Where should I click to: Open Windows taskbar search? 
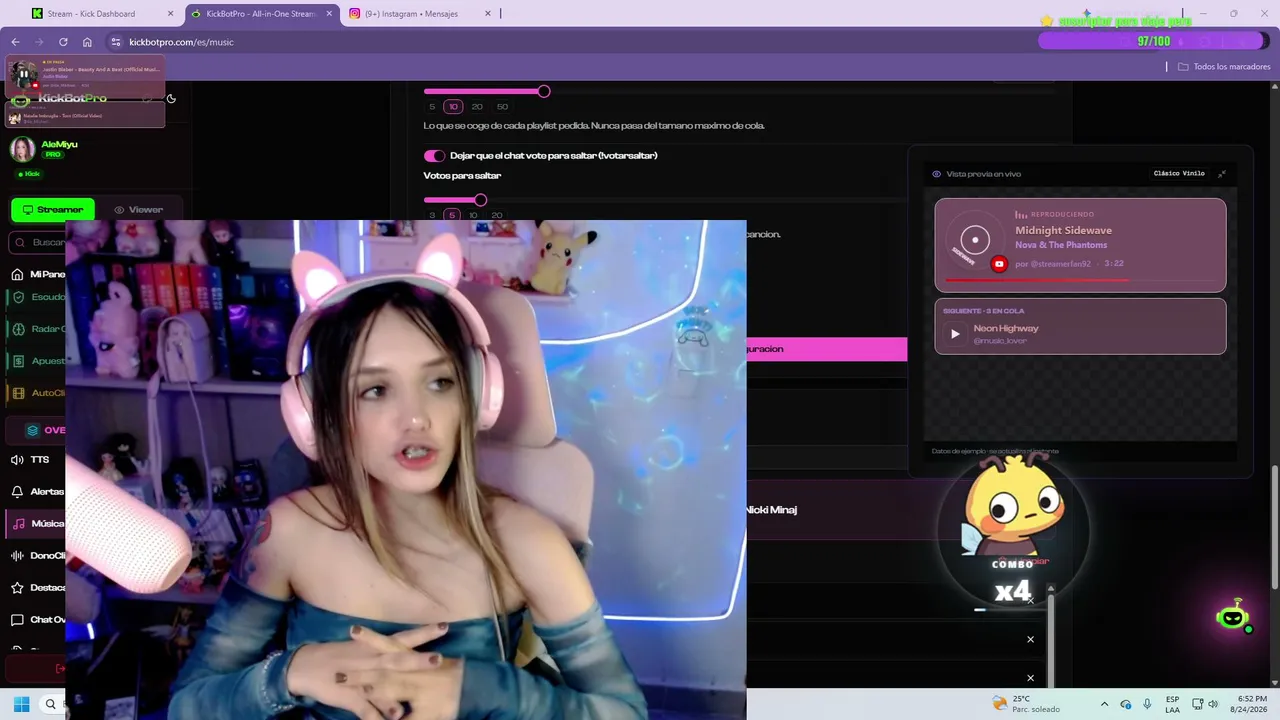(x=50, y=704)
